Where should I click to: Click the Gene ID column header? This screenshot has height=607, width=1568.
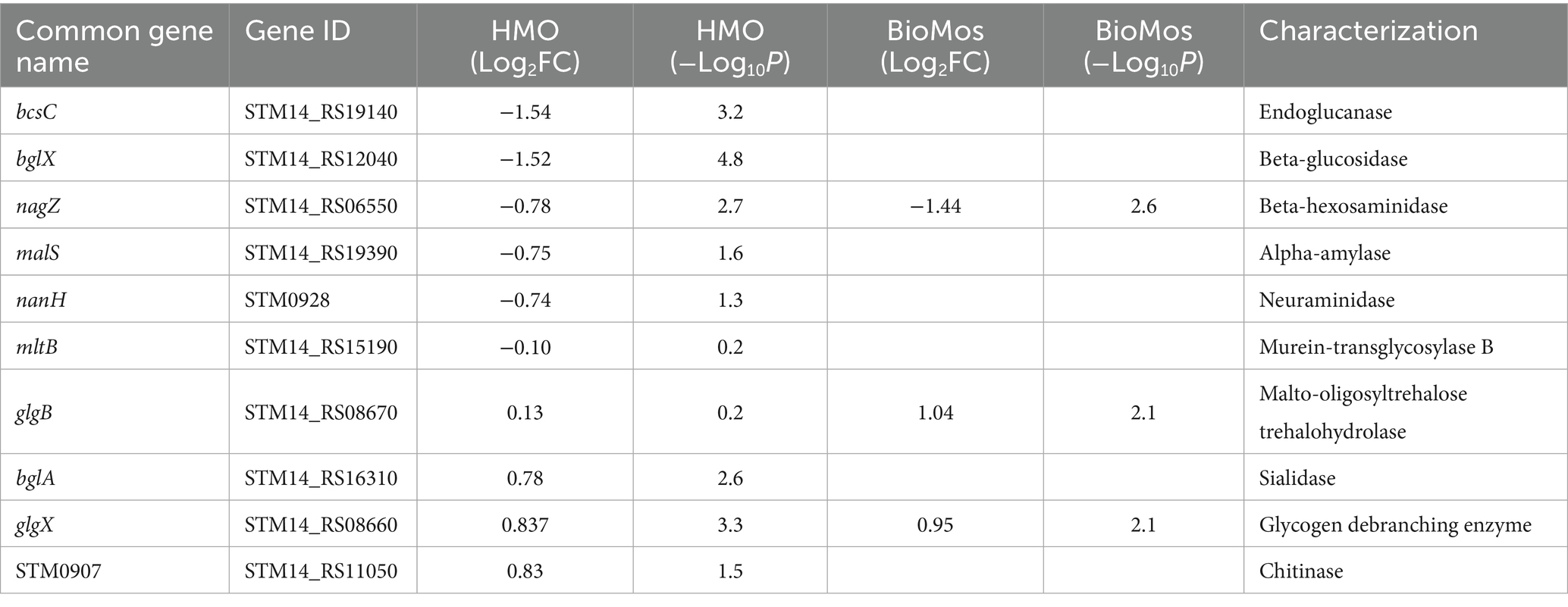298,31
